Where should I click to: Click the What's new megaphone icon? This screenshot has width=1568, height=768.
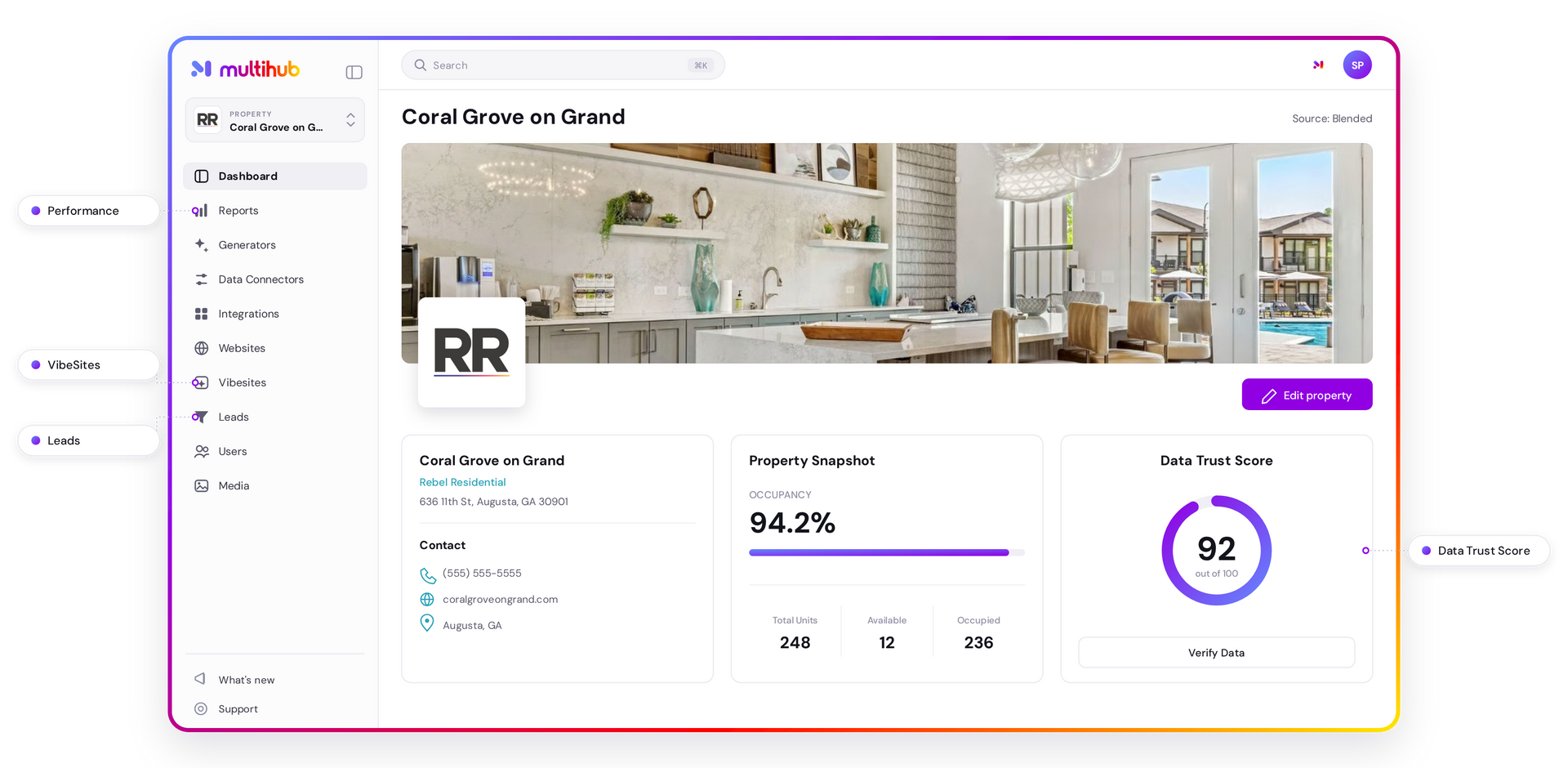point(200,679)
